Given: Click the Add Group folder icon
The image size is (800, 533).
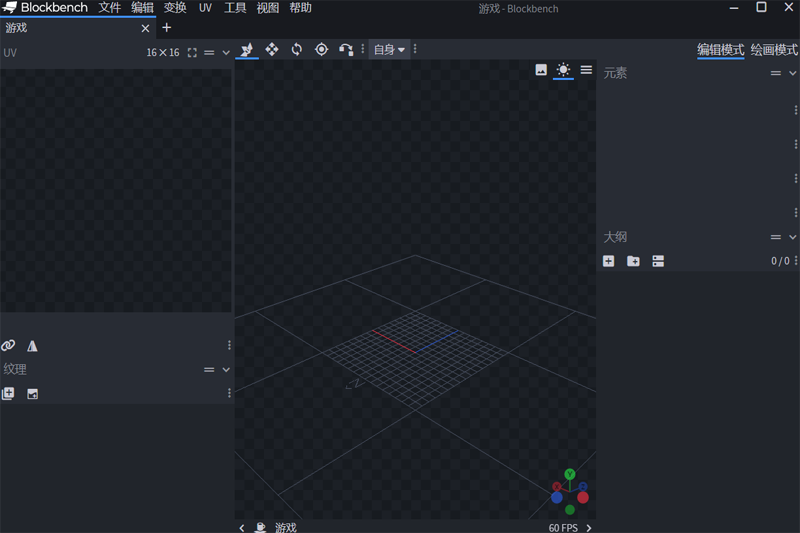Looking at the screenshot, I should 633,261.
